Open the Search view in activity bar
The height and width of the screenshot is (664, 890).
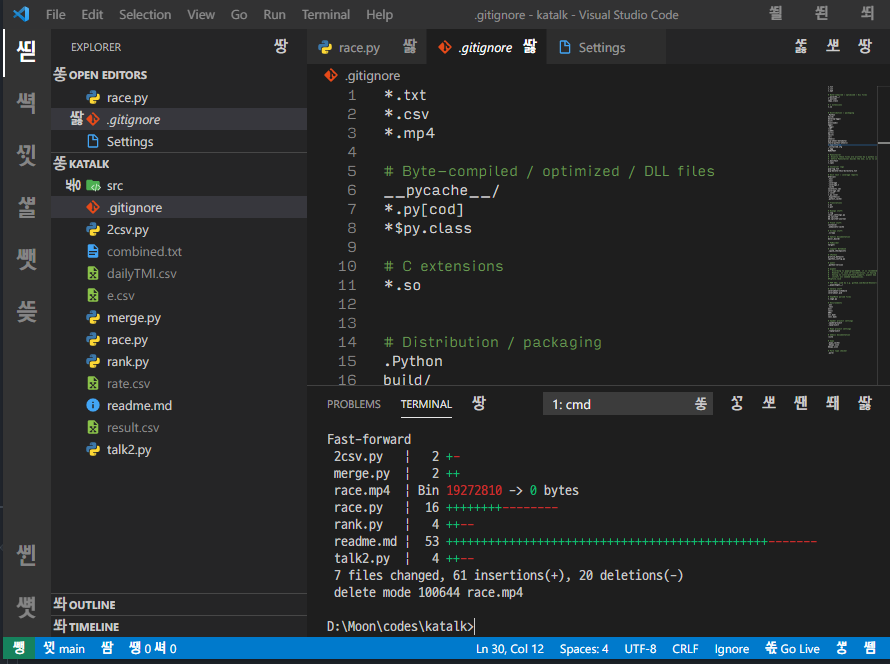pos(26,103)
